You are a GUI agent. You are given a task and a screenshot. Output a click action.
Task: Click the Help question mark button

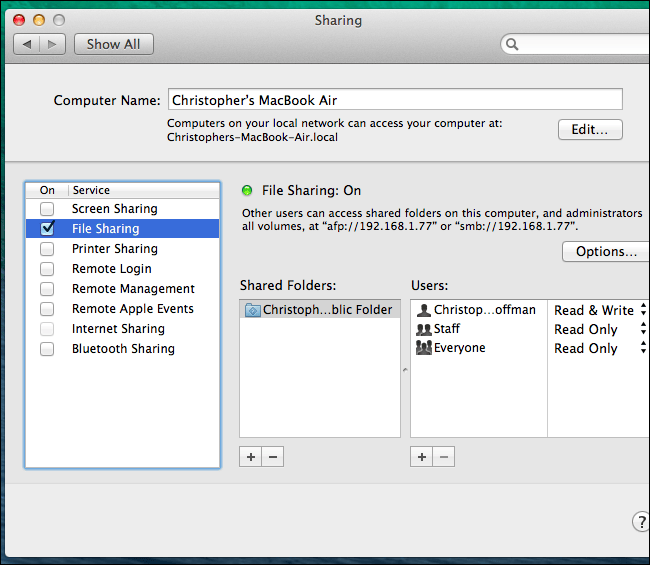[641, 522]
